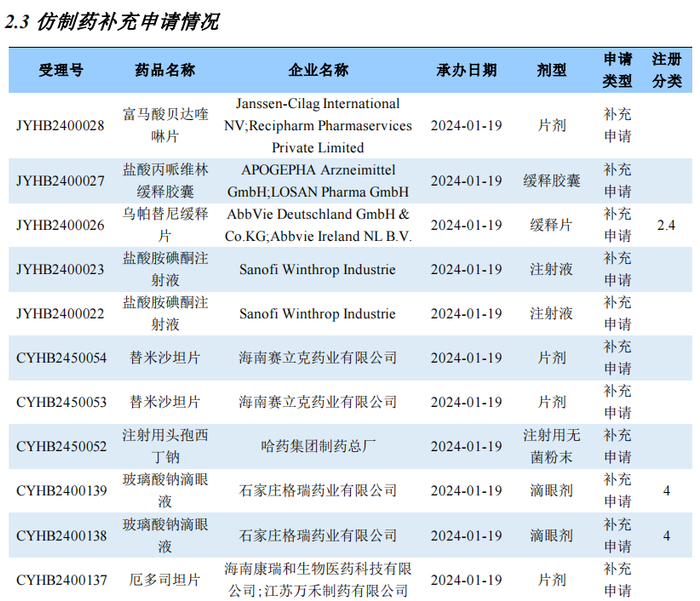Click the 承办日期 column header

click(x=467, y=70)
